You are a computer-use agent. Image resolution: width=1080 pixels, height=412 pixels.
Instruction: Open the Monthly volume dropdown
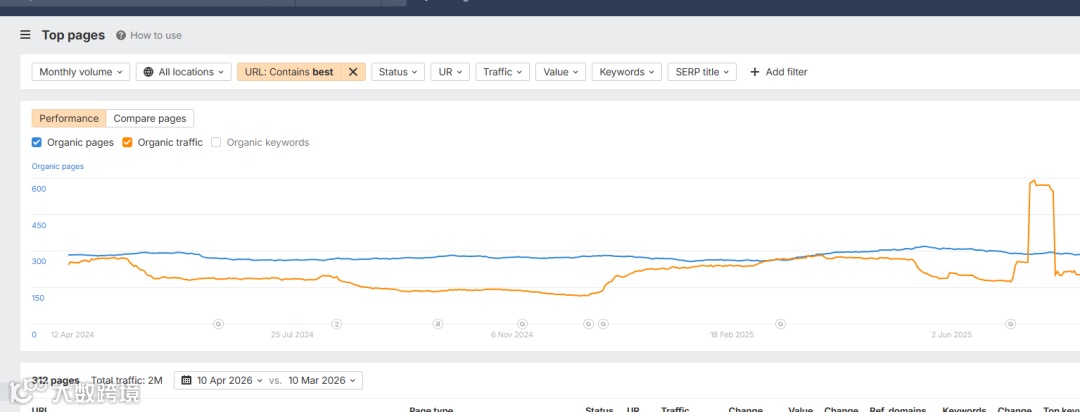tap(81, 72)
